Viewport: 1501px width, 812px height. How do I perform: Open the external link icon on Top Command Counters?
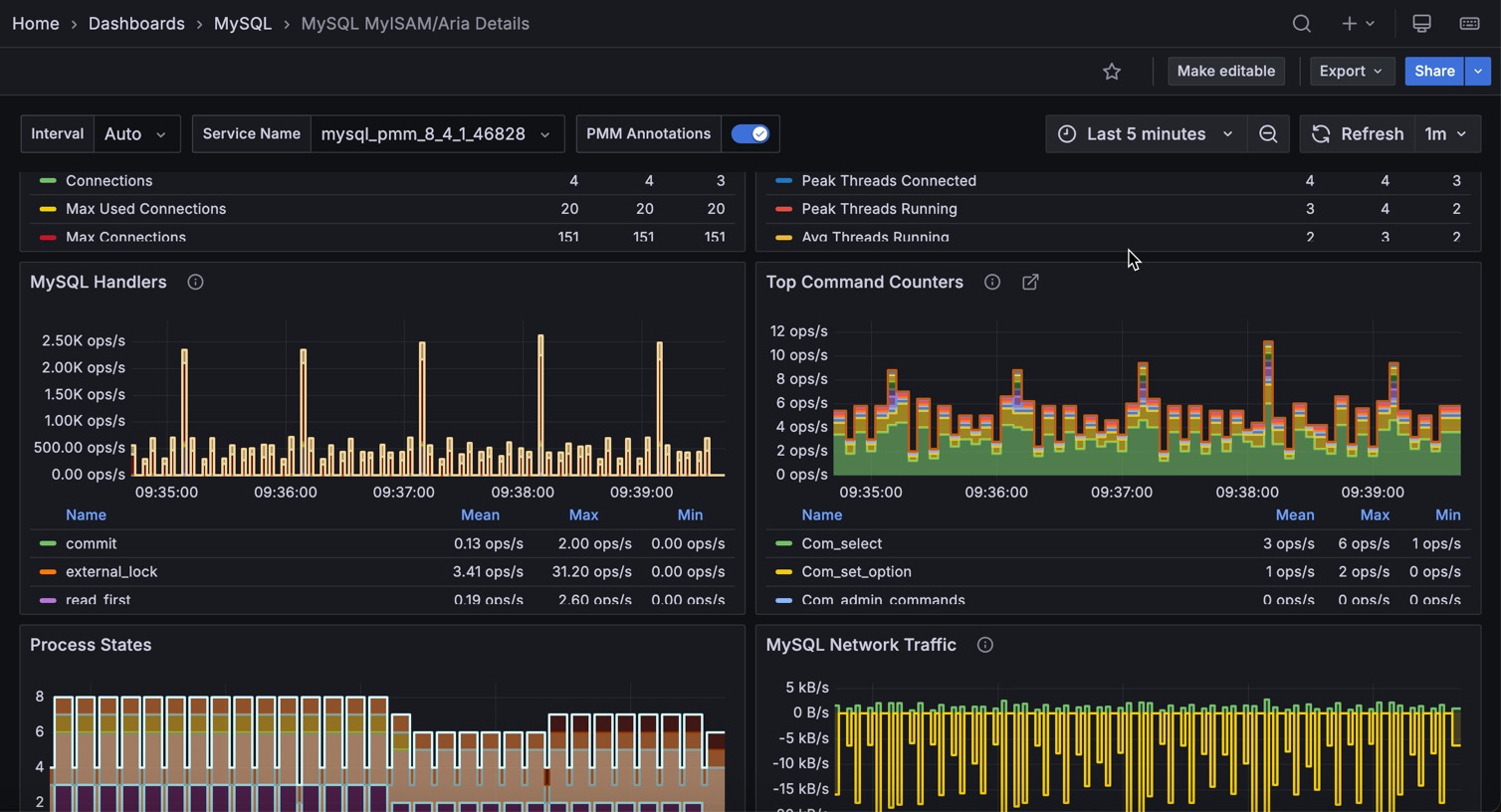click(x=1030, y=283)
